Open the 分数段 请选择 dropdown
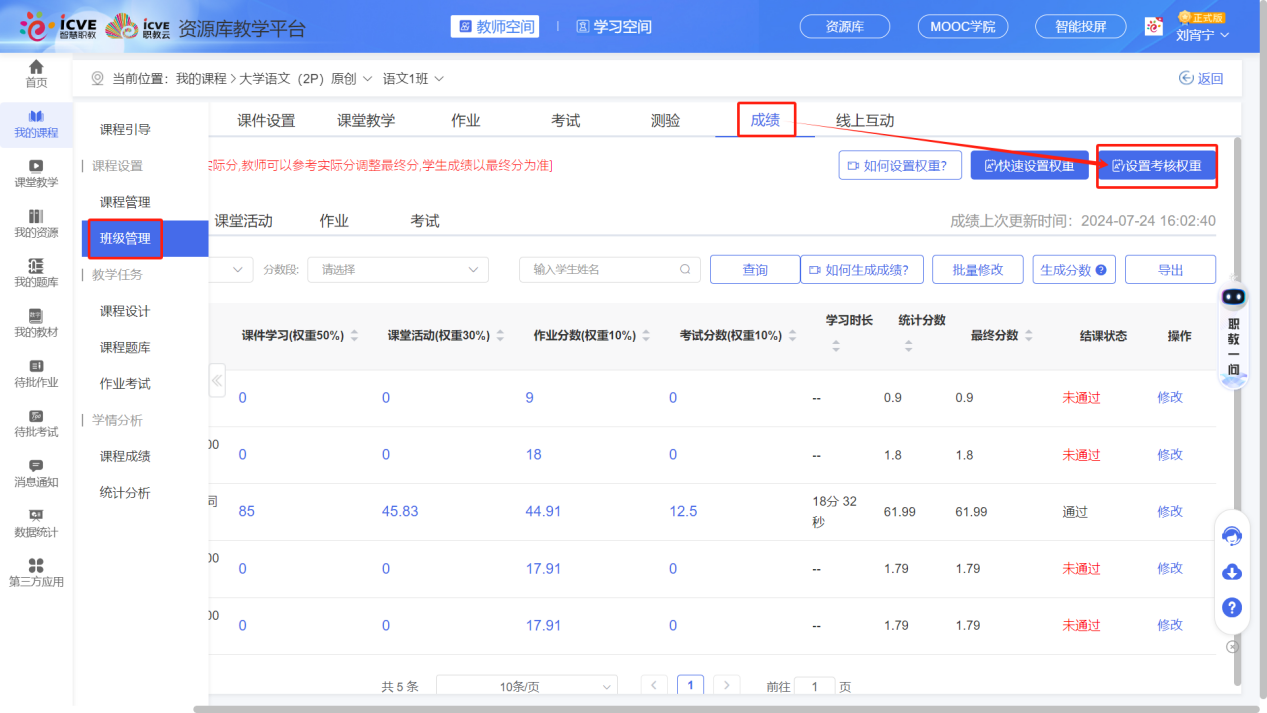Image resolution: width=1267 pixels, height=713 pixels. tap(397, 269)
